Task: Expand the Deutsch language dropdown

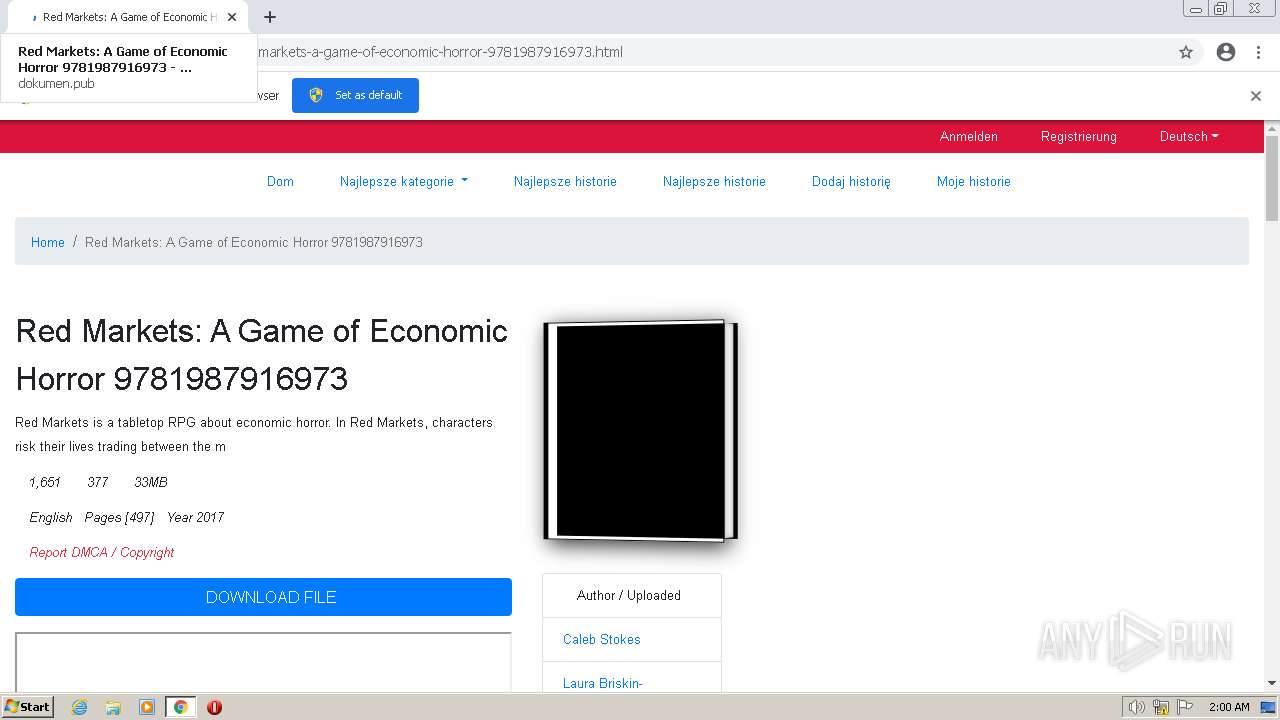Action: (1189, 137)
